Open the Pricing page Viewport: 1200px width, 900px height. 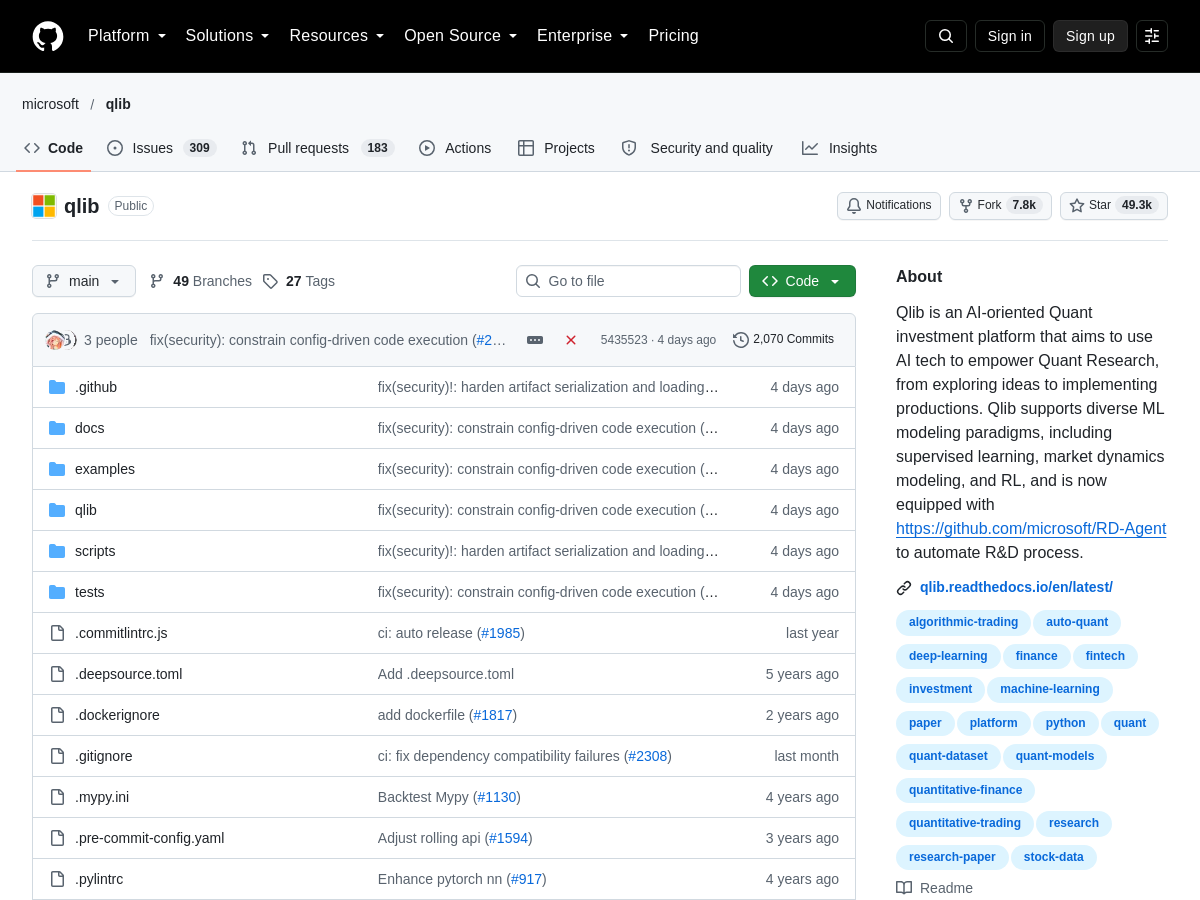[673, 36]
